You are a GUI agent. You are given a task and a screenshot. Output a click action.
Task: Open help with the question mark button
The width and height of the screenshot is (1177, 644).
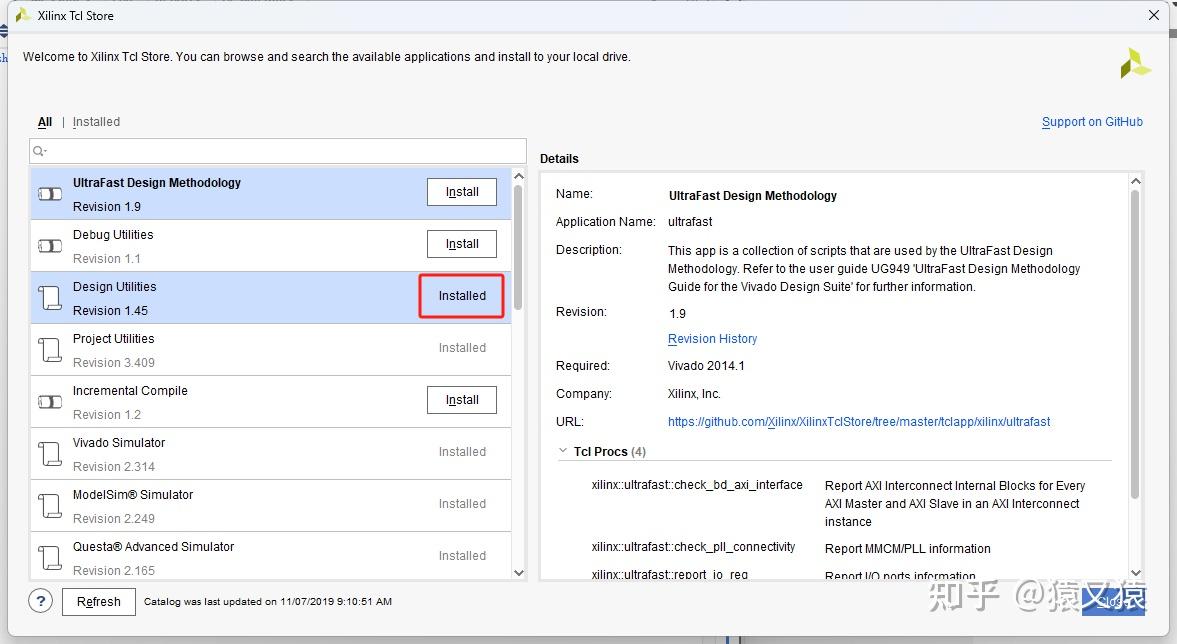40,601
